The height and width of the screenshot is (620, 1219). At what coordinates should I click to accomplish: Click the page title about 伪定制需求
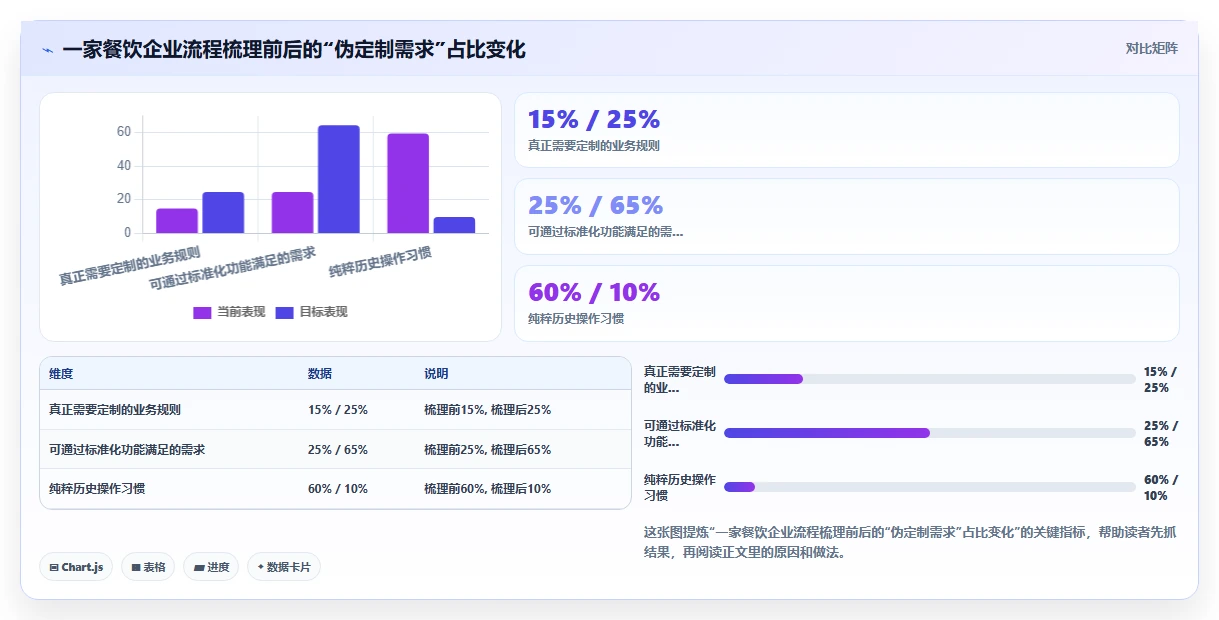point(294,49)
